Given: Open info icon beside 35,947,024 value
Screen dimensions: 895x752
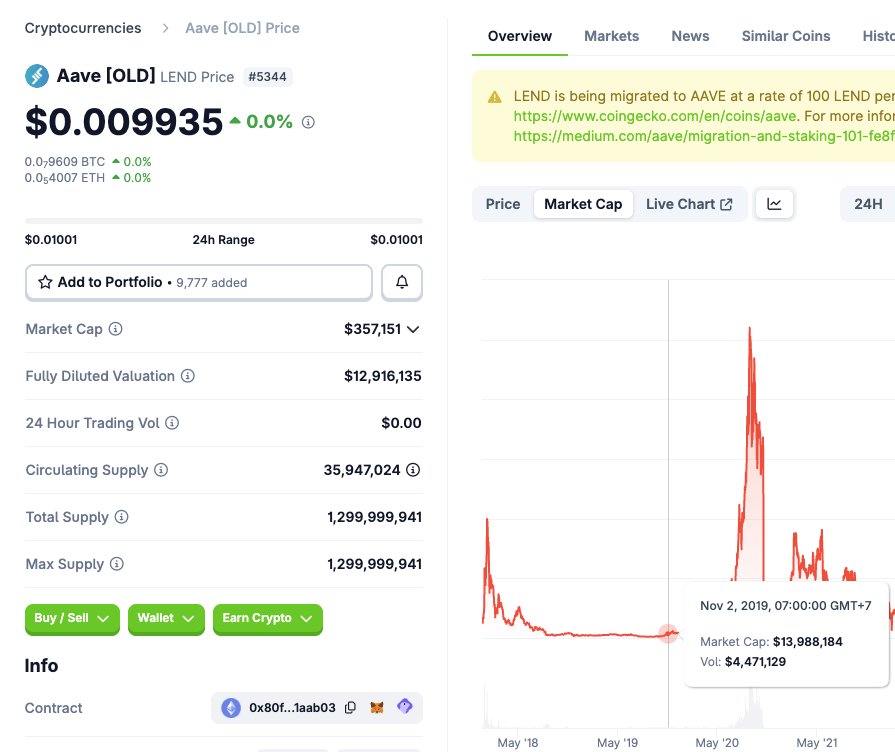Looking at the screenshot, I should tap(413, 470).
